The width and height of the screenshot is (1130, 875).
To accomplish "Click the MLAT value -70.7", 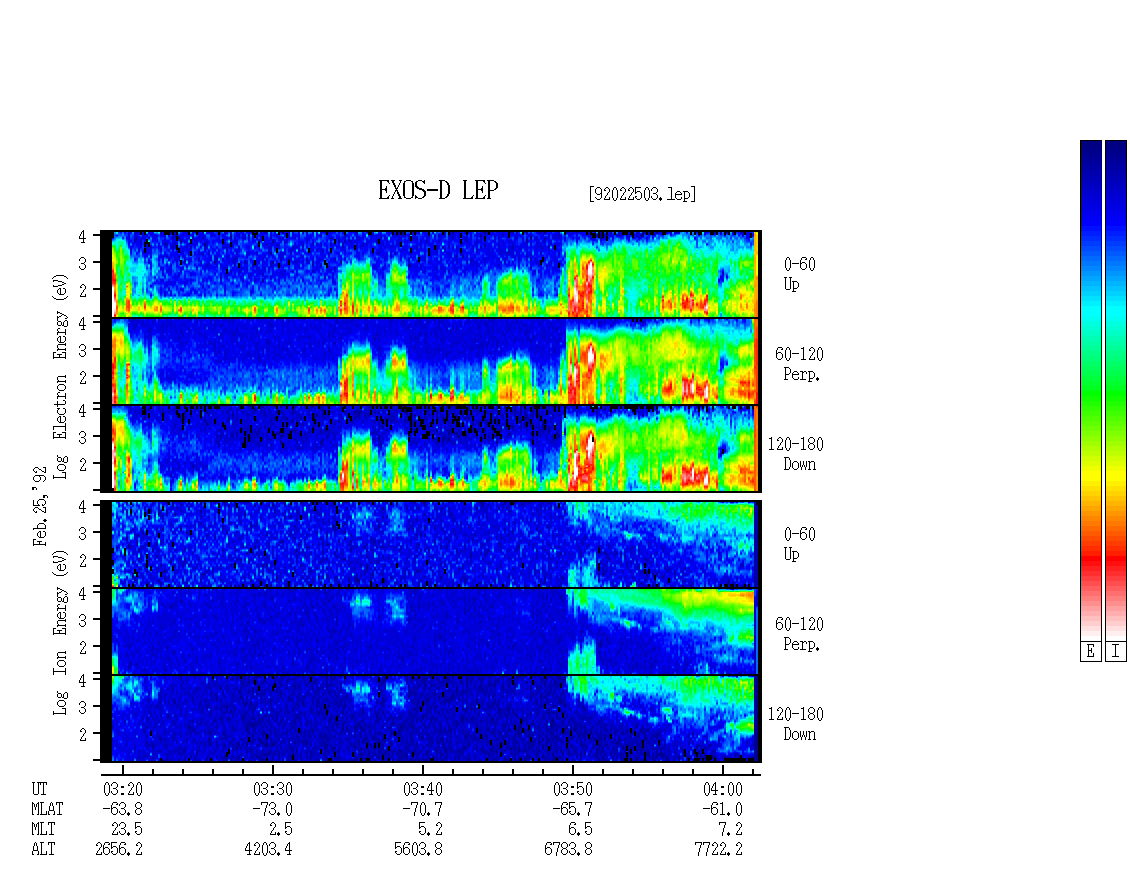I will pyautogui.click(x=422, y=809).
